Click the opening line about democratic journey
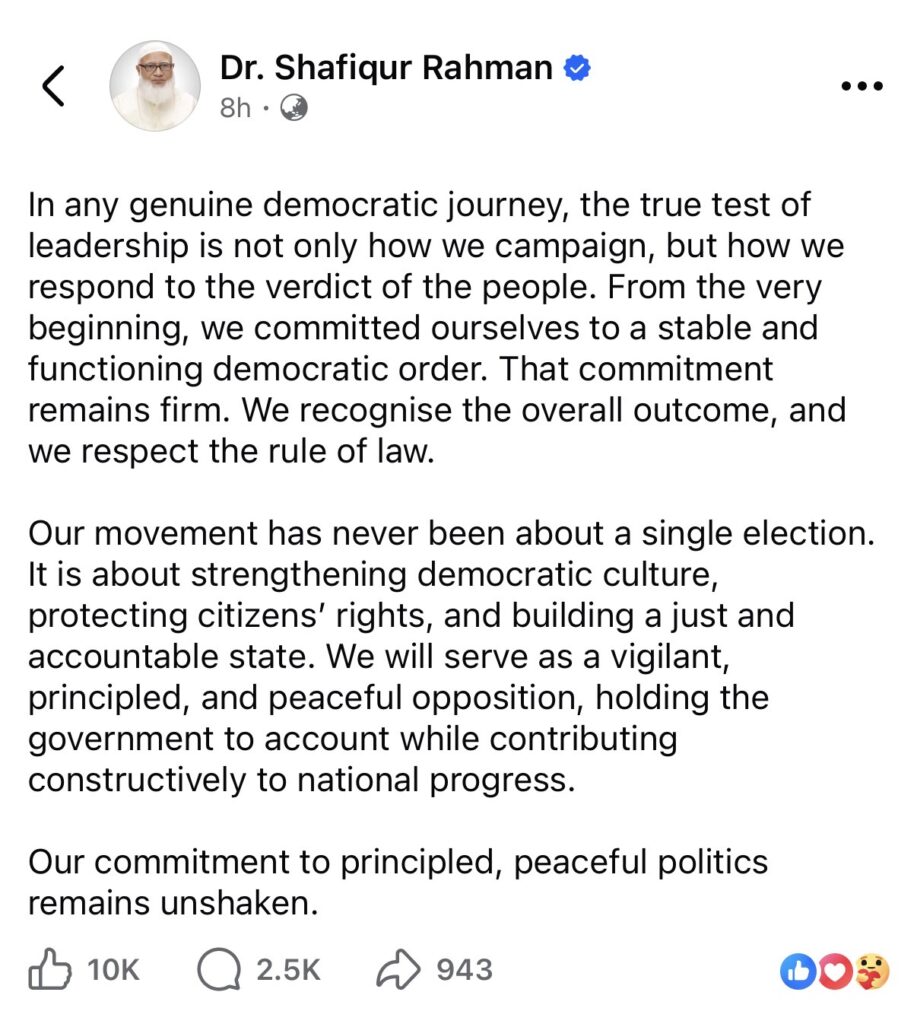The image size is (917, 1024). pos(420,206)
